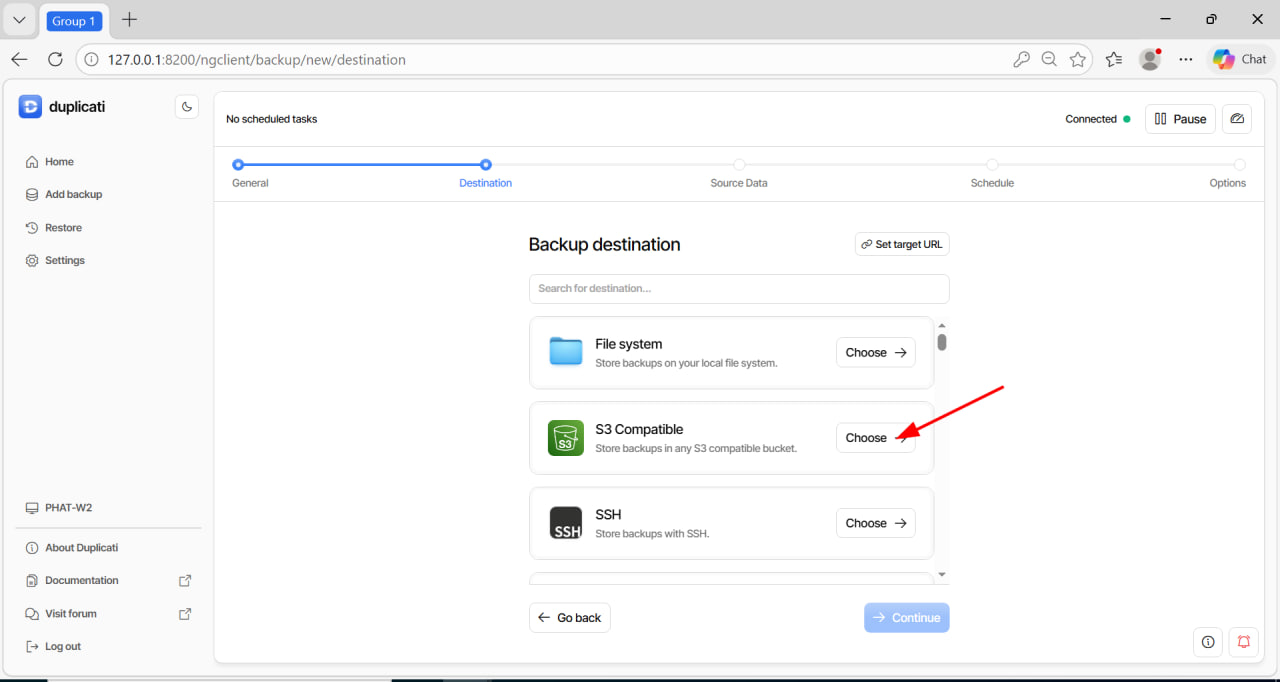Toggle dark mode moon icon
1280x682 pixels.
[186, 107]
